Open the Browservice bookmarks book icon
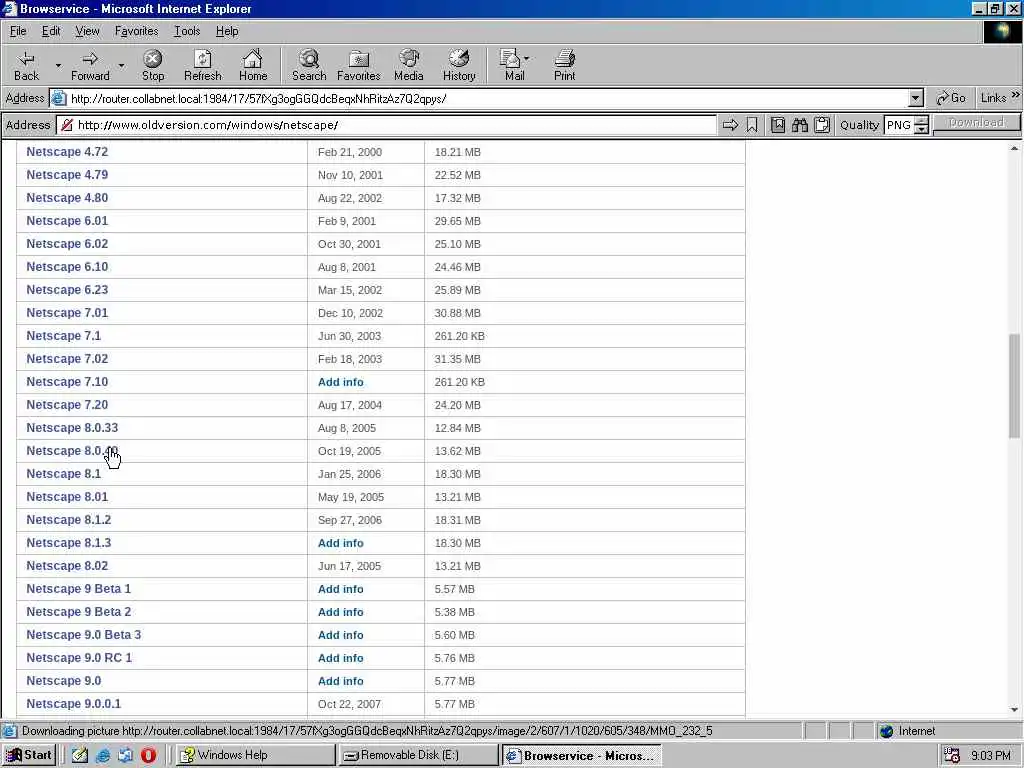The image size is (1024, 768). pos(777,125)
